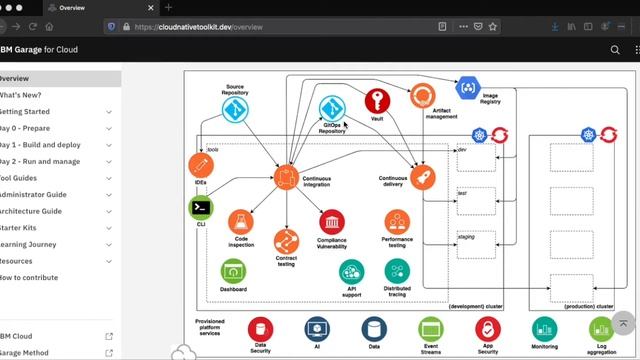The height and width of the screenshot is (360, 640).
Task: Click the blue Image Registry hexagon icon
Action: (468, 87)
